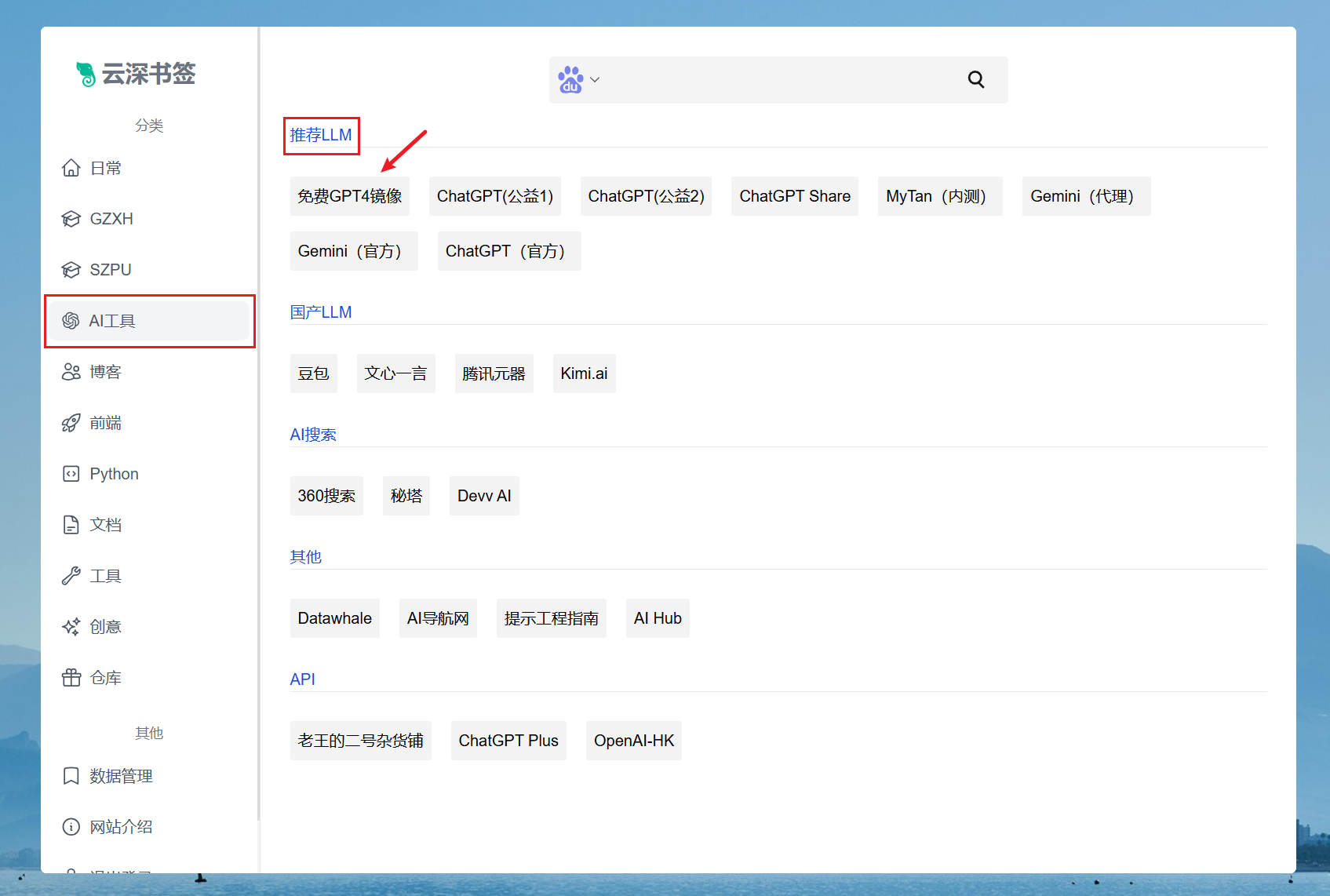Select the AI工具 category
The image size is (1330, 896).
coord(148,321)
